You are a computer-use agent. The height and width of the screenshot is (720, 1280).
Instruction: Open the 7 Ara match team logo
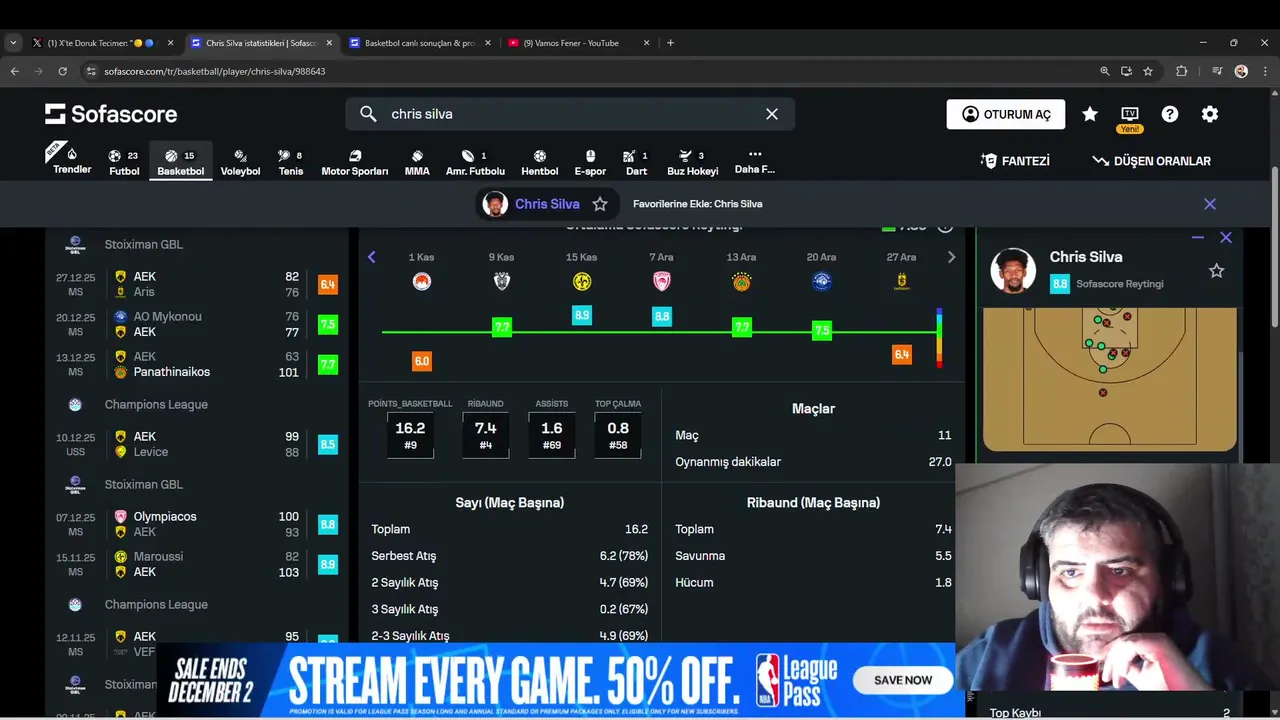pyautogui.click(x=662, y=282)
